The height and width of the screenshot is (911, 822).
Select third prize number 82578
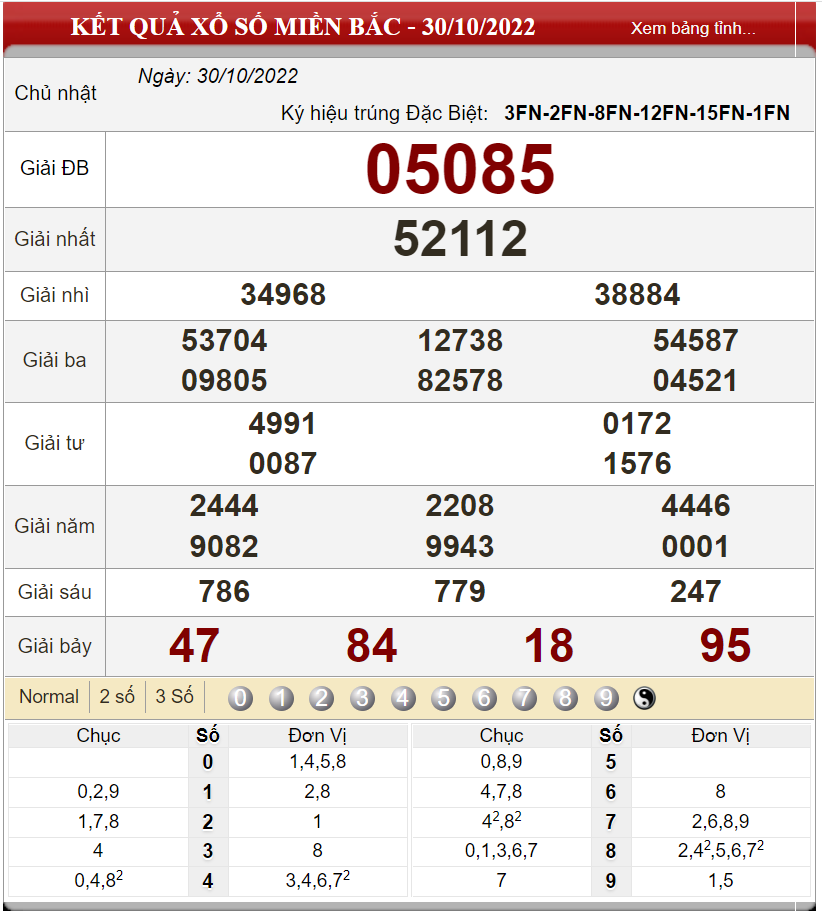(460, 381)
